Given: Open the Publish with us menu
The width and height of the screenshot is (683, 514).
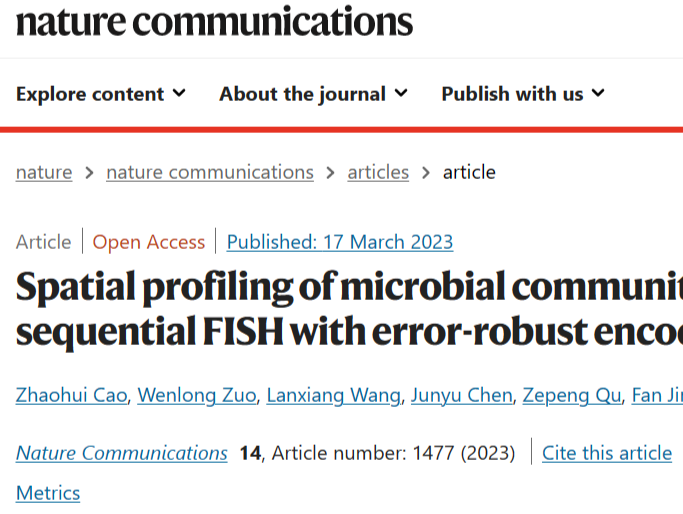Looking at the screenshot, I should point(523,94).
